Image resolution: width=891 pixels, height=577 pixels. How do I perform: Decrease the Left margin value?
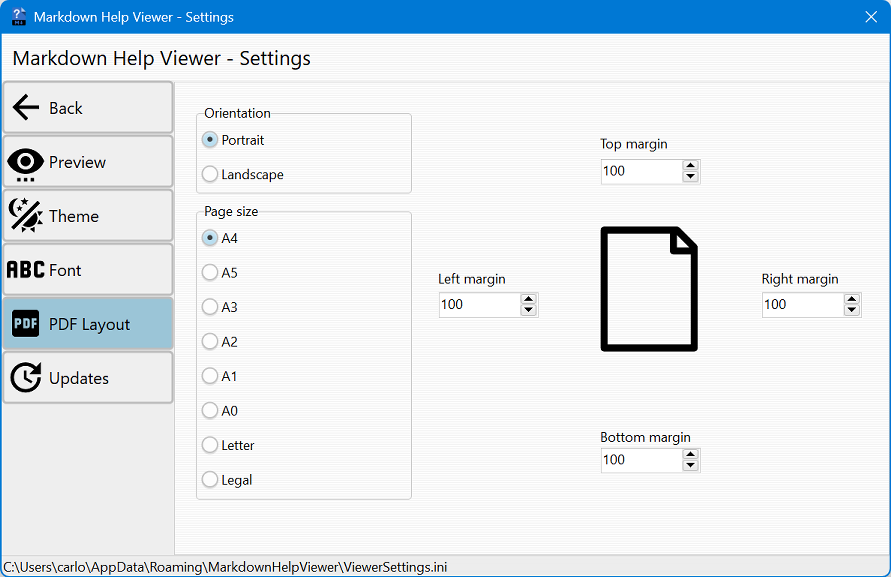pyautogui.click(x=528, y=310)
